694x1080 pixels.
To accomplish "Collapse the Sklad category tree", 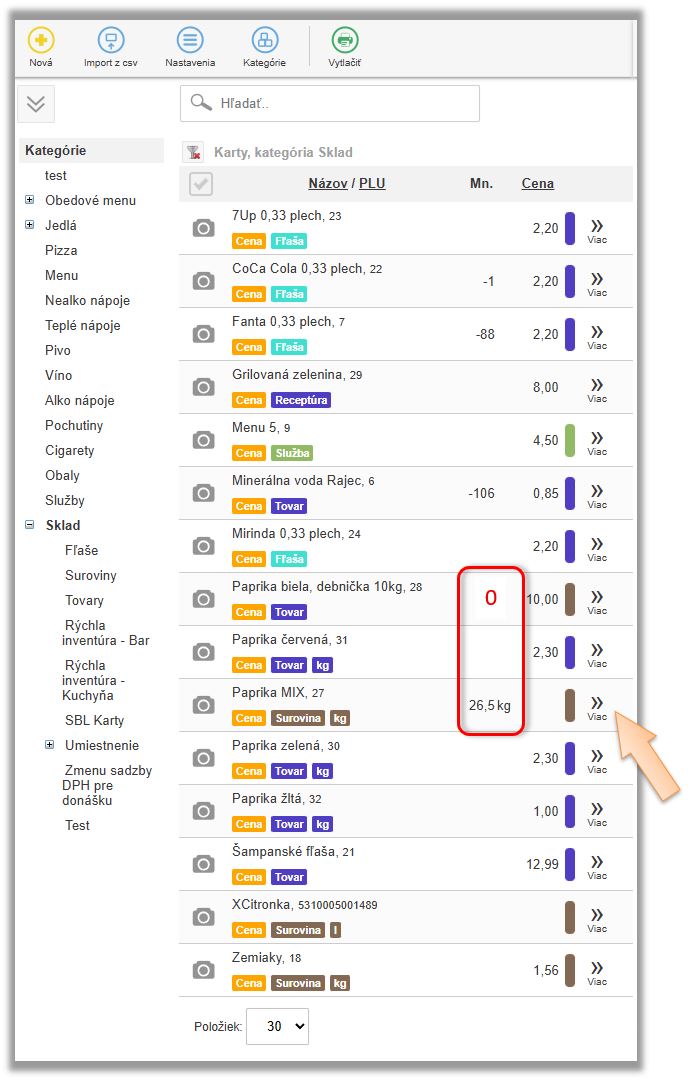I will [30, 525].
